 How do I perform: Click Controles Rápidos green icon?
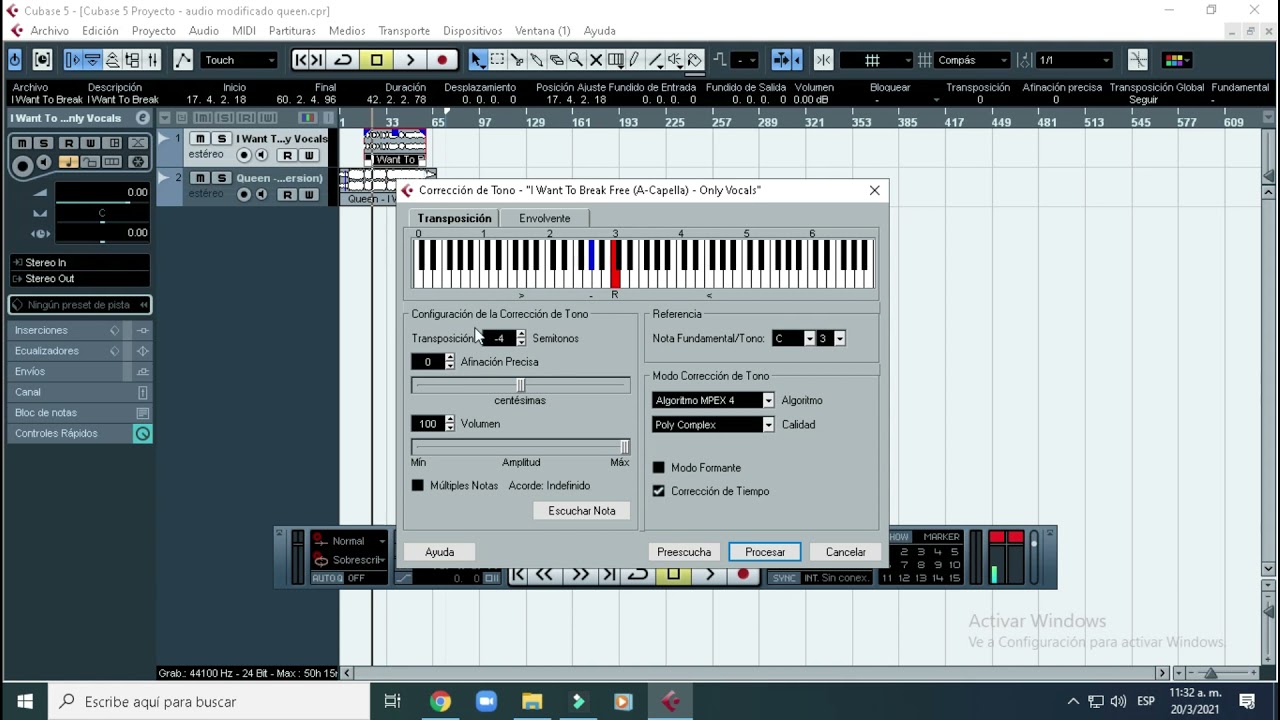(x=142, y=434)
